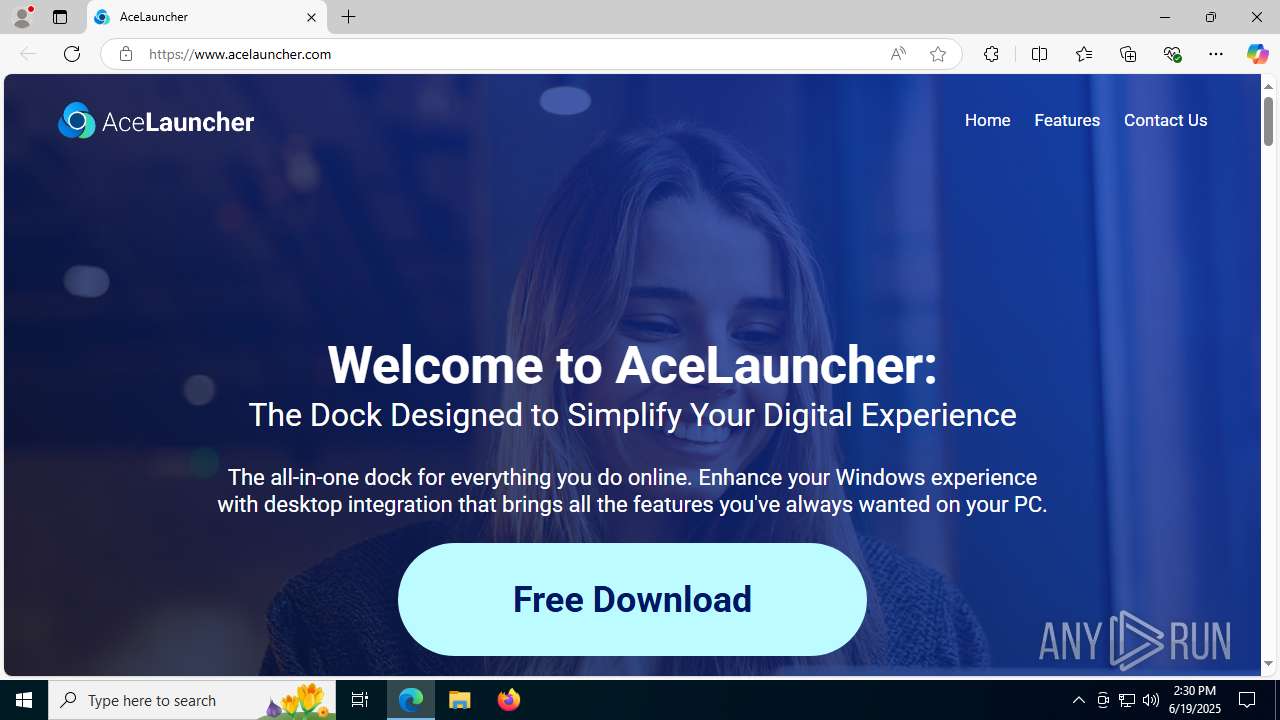View site information lock icon
This screenshot has height=720, width=1280.
click(x=125, y=54)
